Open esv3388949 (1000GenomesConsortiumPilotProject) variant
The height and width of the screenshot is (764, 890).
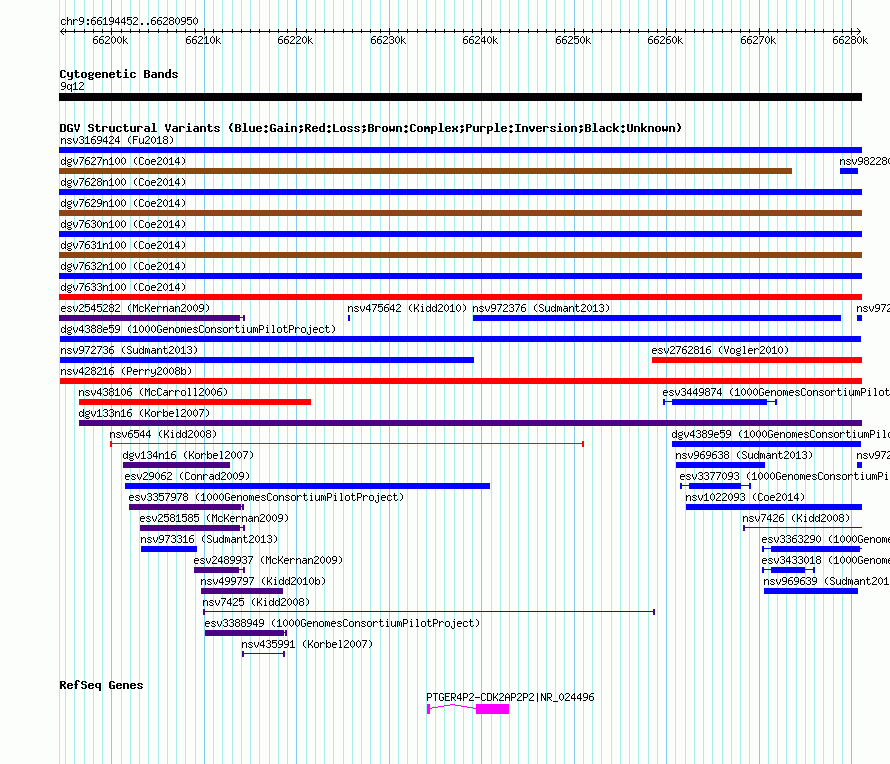(x=342, y=623)
